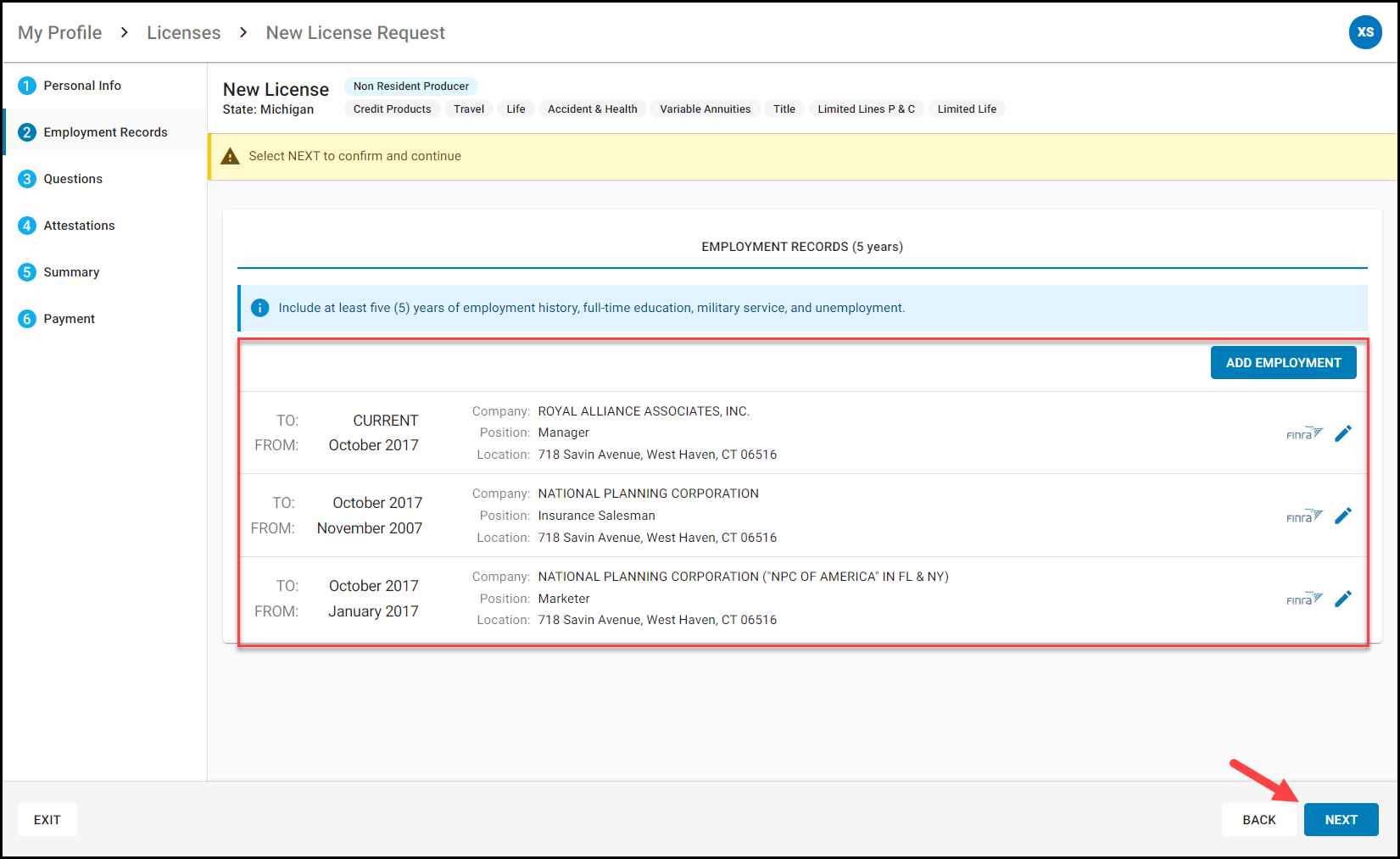This screenshot has height=859, width=1400.
Task: Click the Variable Annuities chip
Action: [706, 109]
